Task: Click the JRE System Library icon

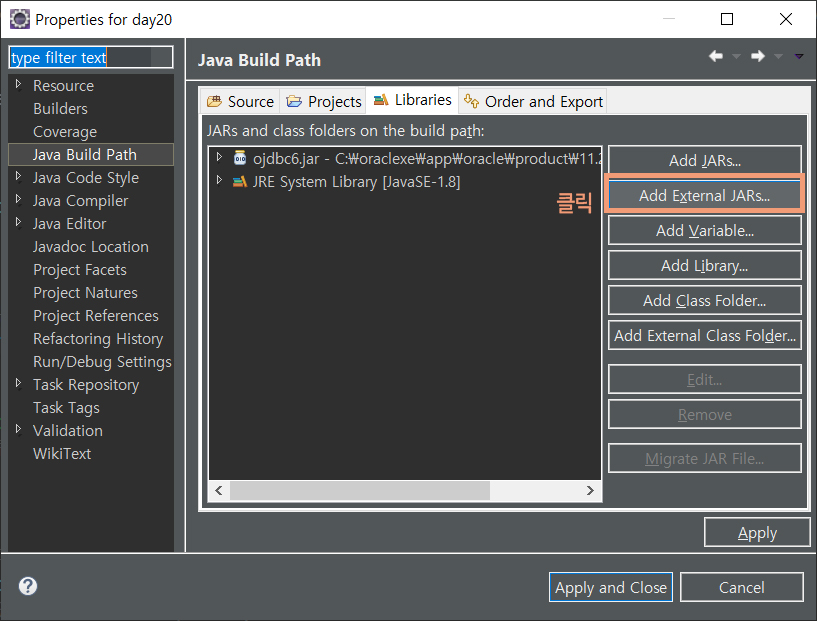Action: tap(240, 182)
